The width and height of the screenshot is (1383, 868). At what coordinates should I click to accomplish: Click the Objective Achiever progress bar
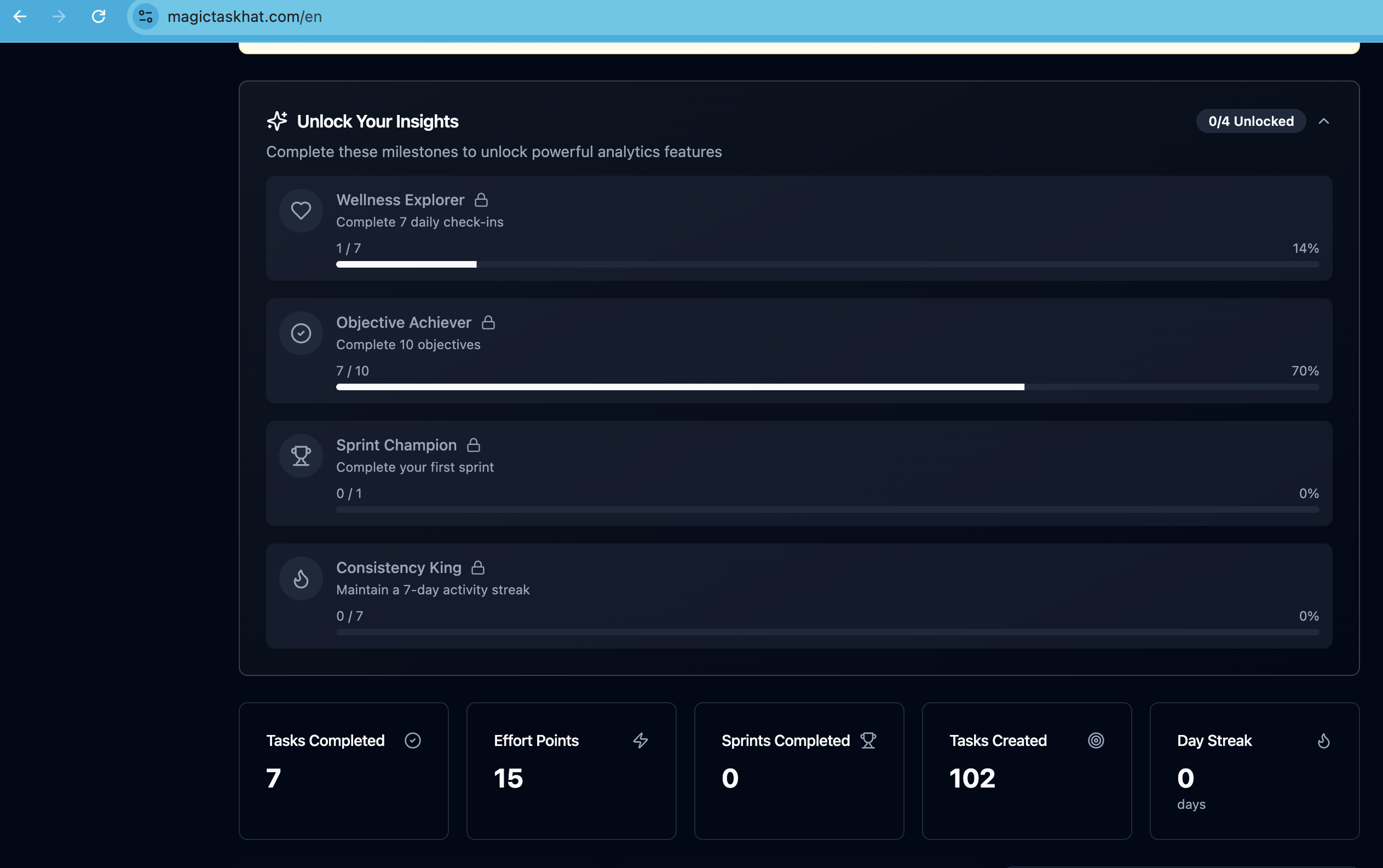[828, 387]
